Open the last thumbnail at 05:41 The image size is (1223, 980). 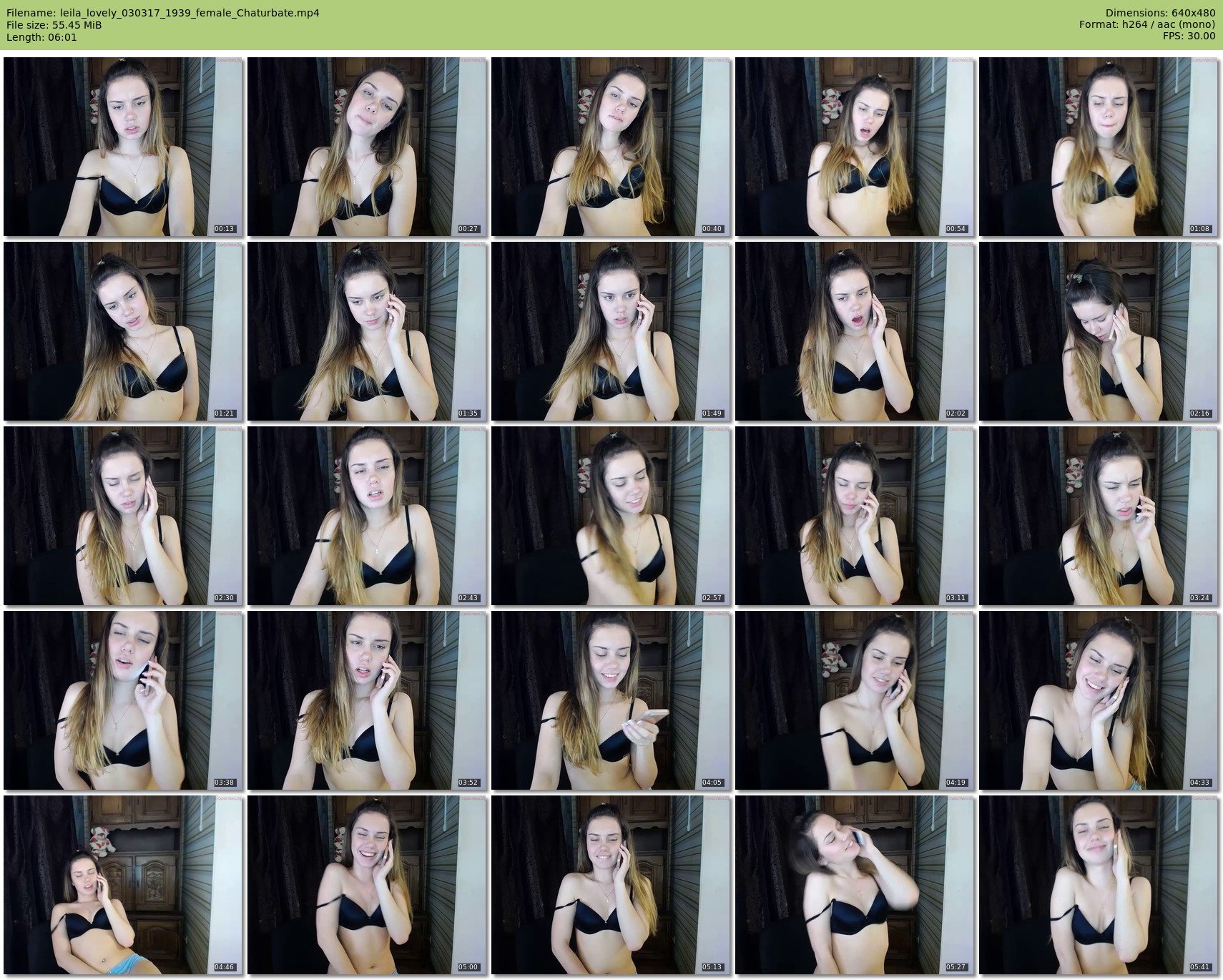[x=1099, y=885]
